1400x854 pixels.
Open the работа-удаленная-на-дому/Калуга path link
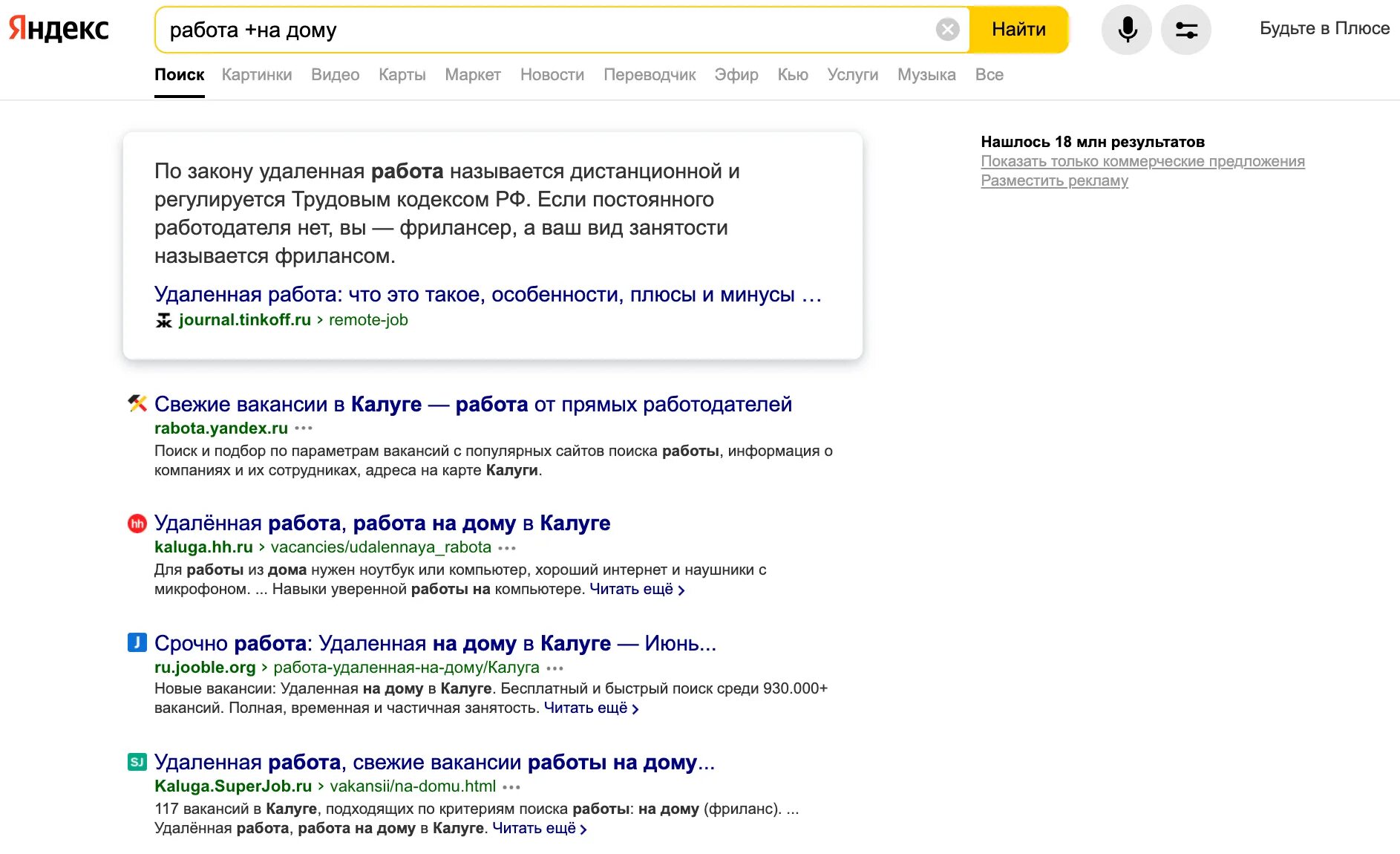coord(407,667)
